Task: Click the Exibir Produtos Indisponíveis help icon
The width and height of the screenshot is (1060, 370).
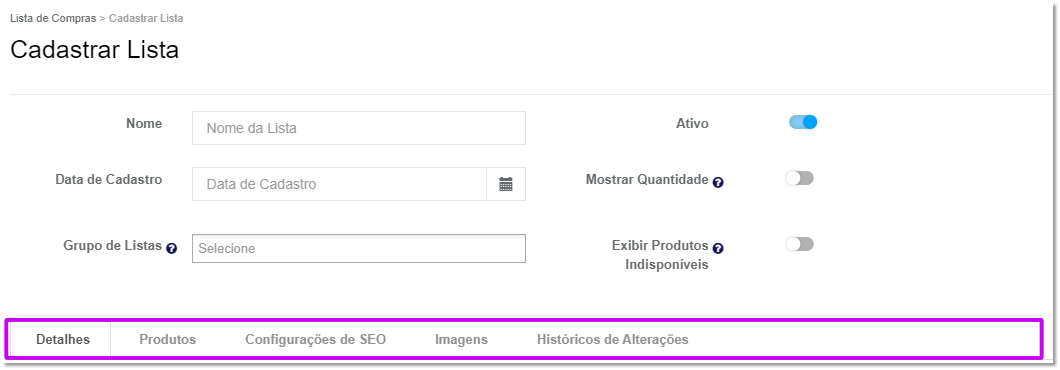Action: (718, 248)
